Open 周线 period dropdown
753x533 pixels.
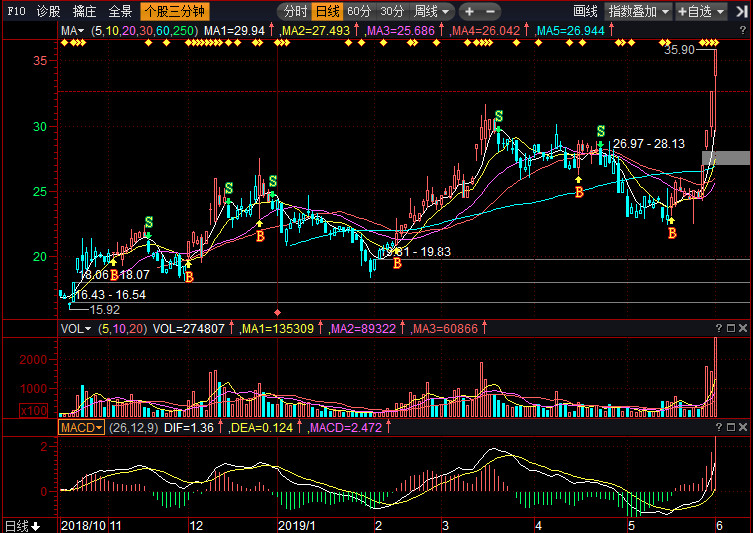432,12
